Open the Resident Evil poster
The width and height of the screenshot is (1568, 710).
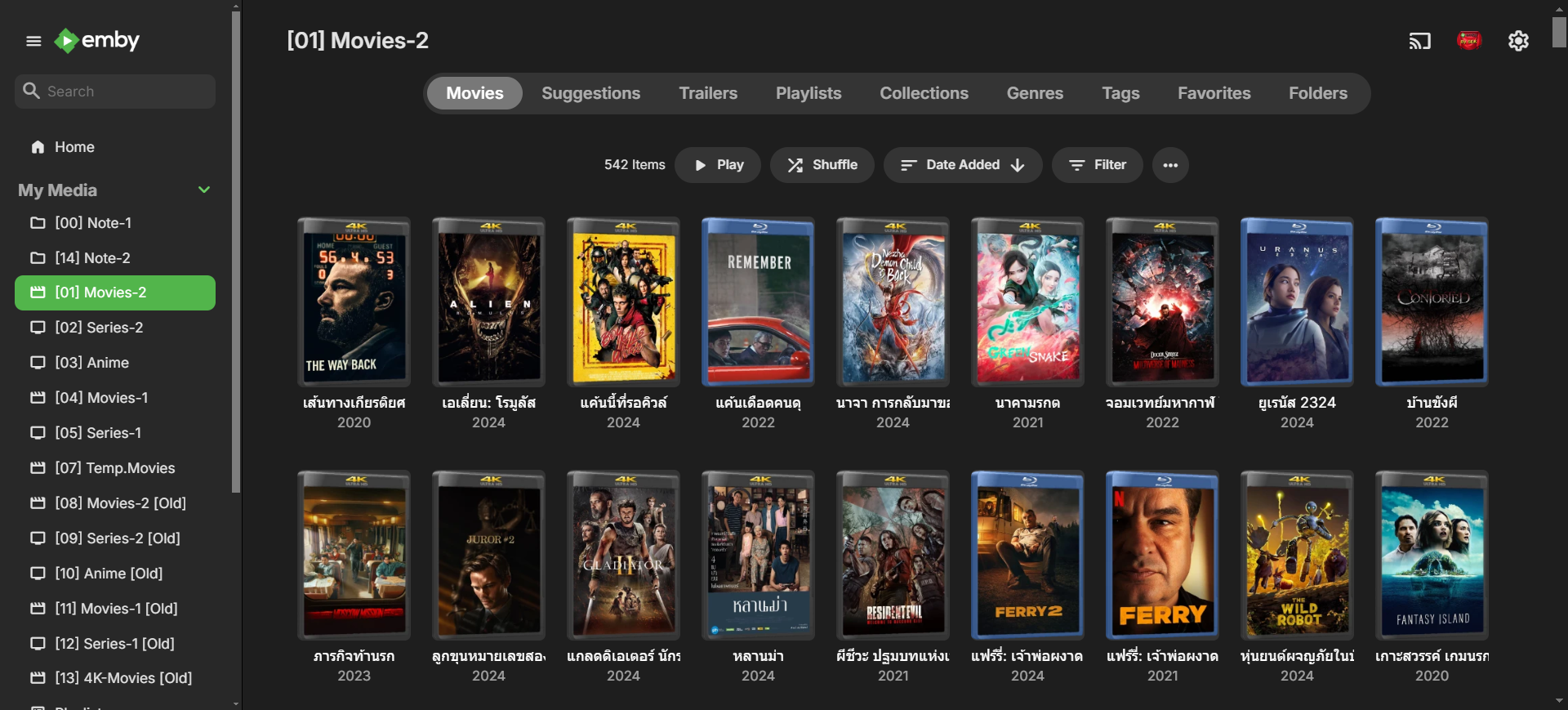(893, 555)
